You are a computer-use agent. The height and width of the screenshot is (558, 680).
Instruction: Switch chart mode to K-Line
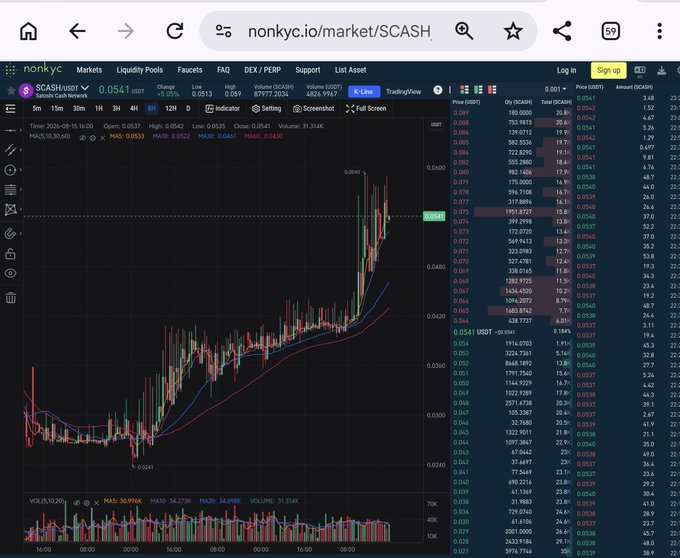coord(363,91)
